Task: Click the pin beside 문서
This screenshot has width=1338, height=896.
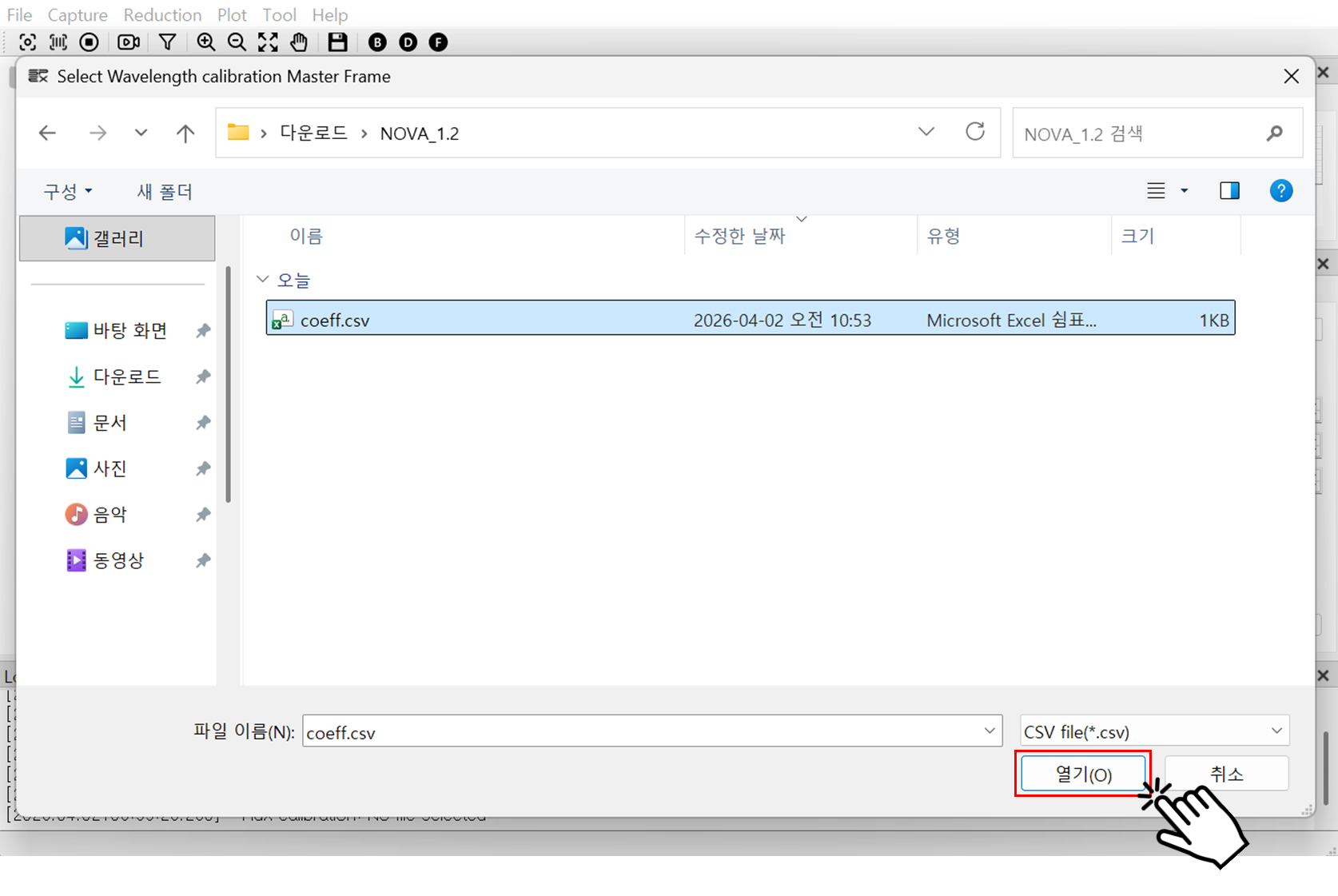Action: 203,422
